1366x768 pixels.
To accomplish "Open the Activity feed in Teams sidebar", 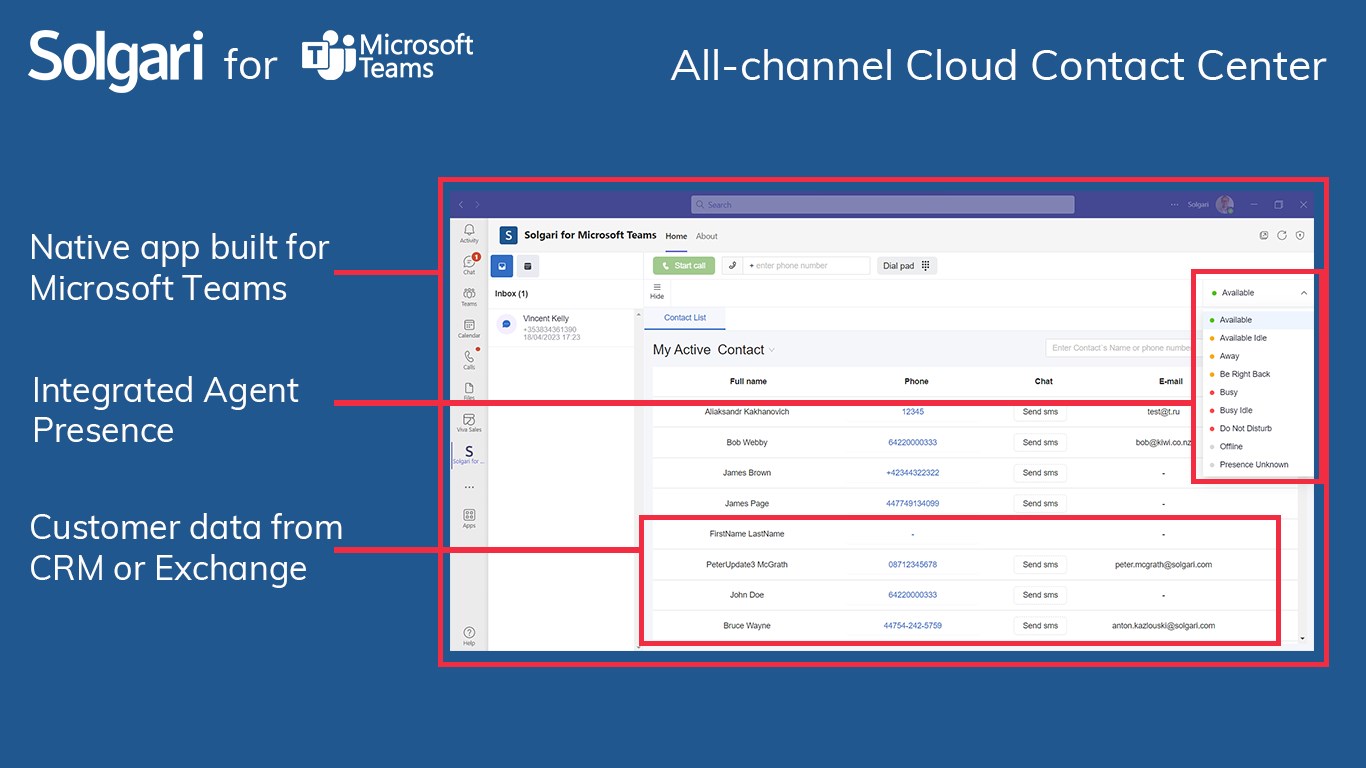I will tap(469, 234).
